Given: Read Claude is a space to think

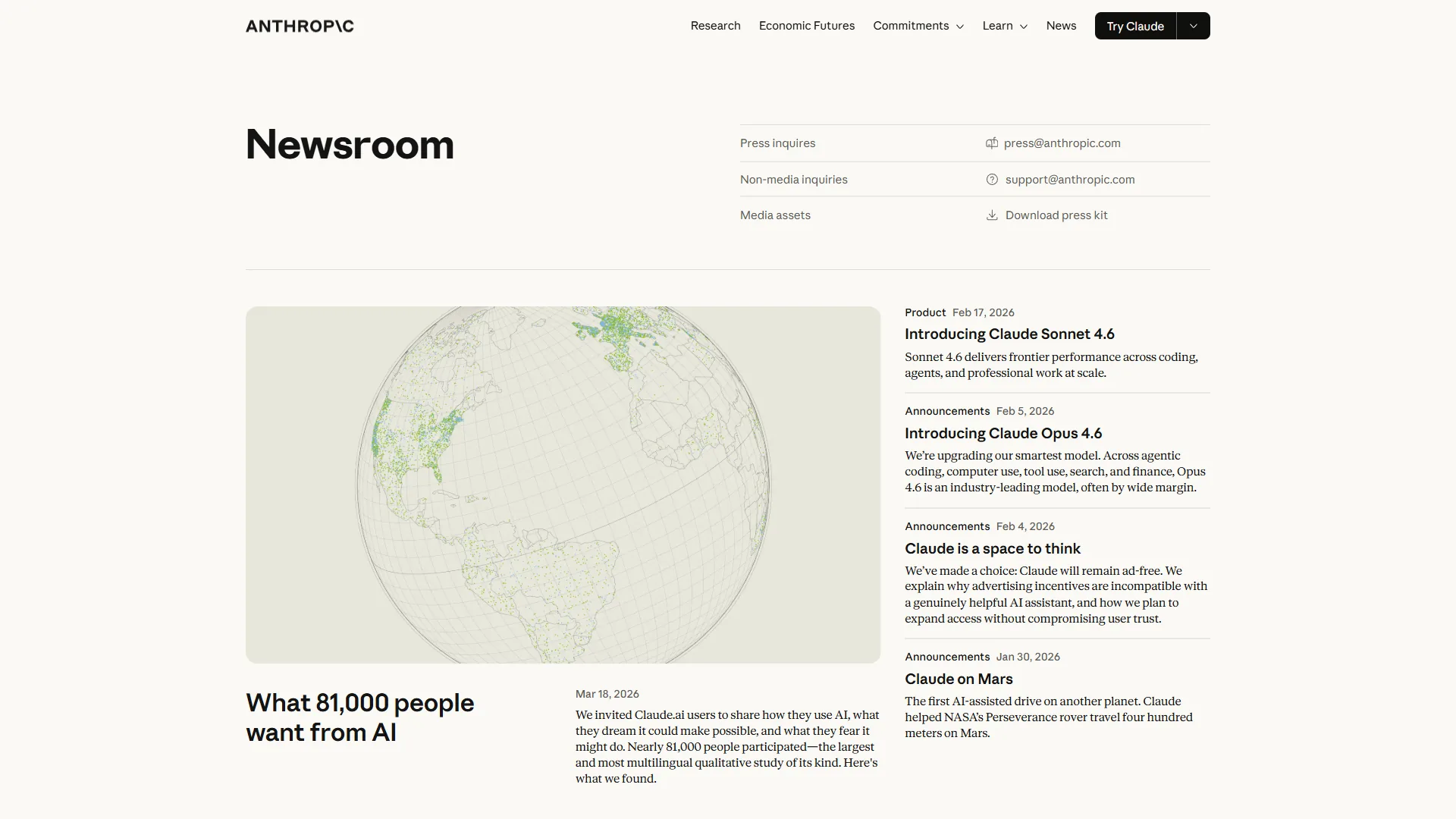Looking at the screenshot, I should click(x=993, y=549).
